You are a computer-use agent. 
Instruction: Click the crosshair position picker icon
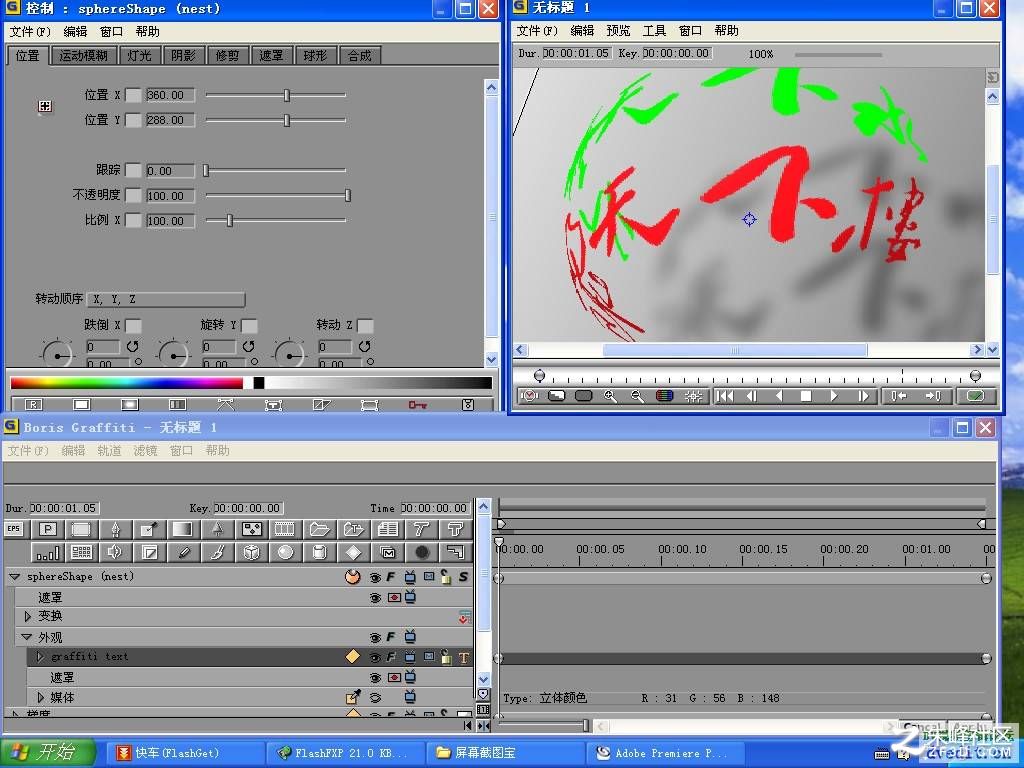point(44,106)
